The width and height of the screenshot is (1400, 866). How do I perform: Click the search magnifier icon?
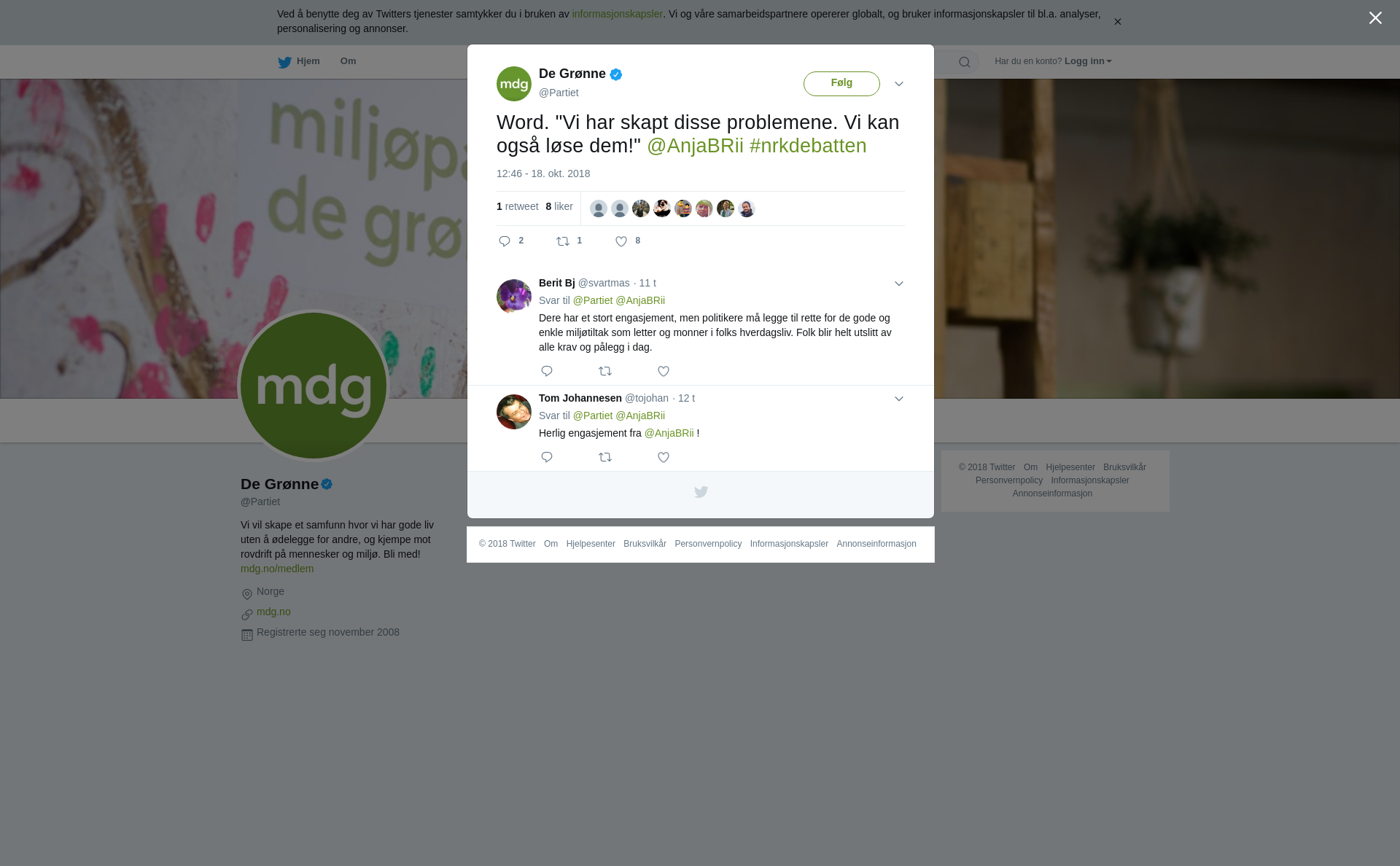click(x=965, y=62)
